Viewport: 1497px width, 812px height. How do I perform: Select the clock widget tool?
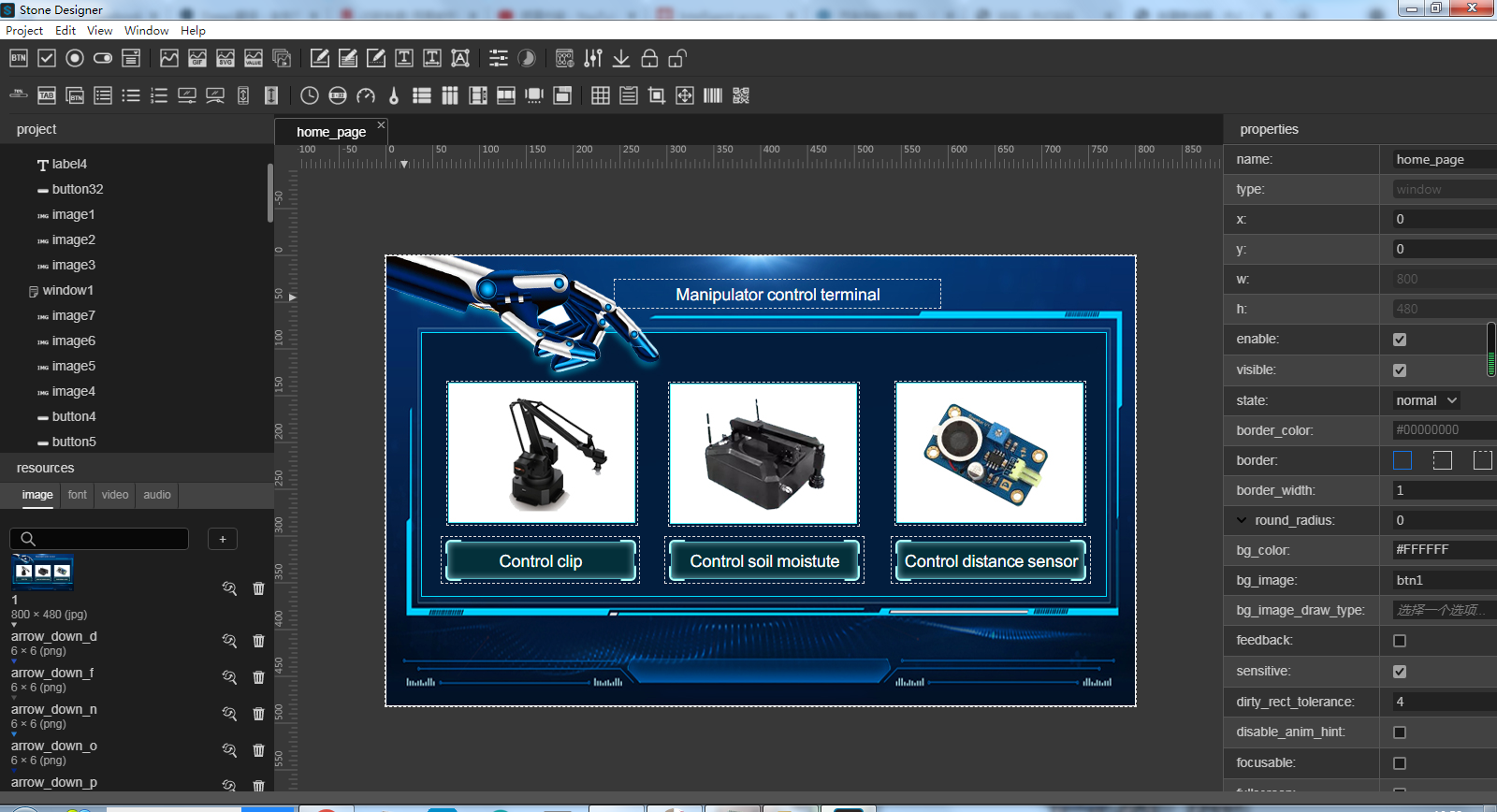pyautogui.click(x=310, y=95)
